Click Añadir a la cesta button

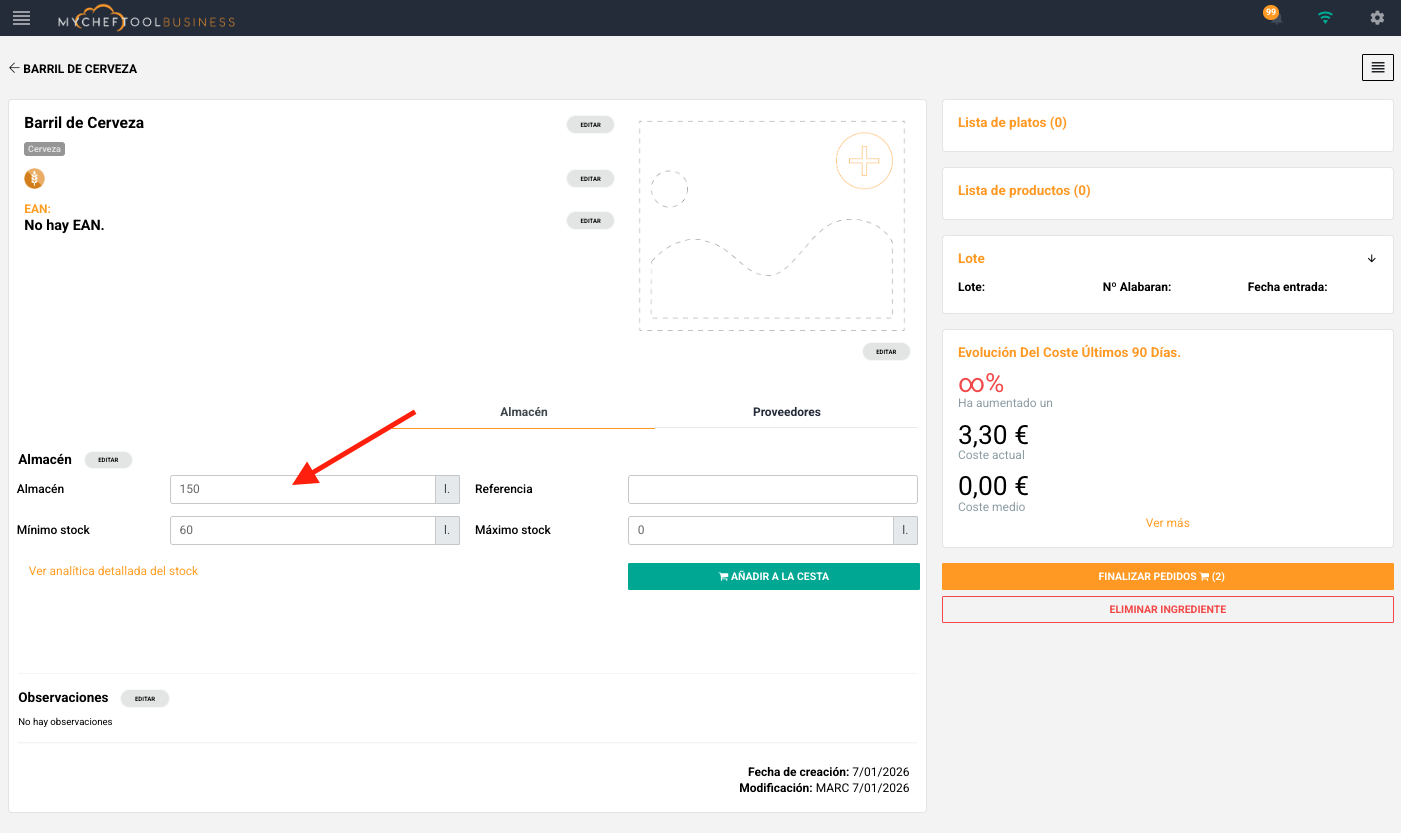(x=773, y=577)
